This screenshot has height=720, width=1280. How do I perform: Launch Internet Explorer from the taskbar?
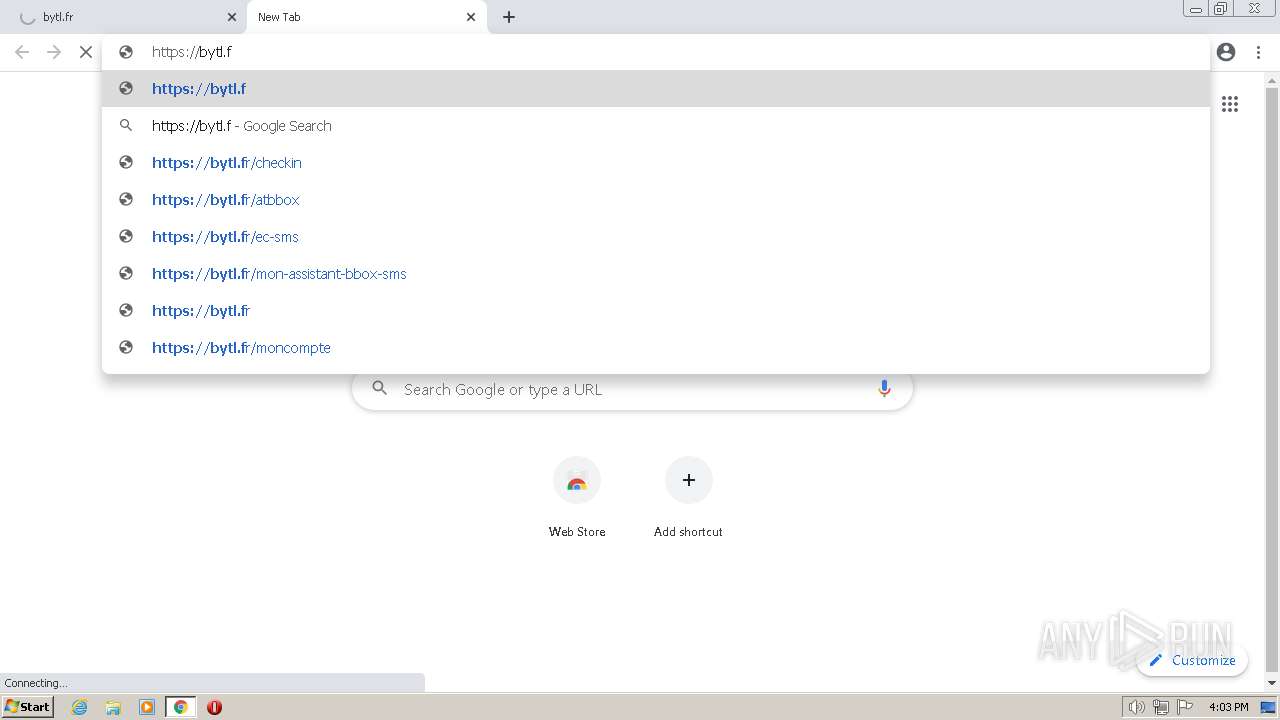pyautogui.click(x=80, y=707)
